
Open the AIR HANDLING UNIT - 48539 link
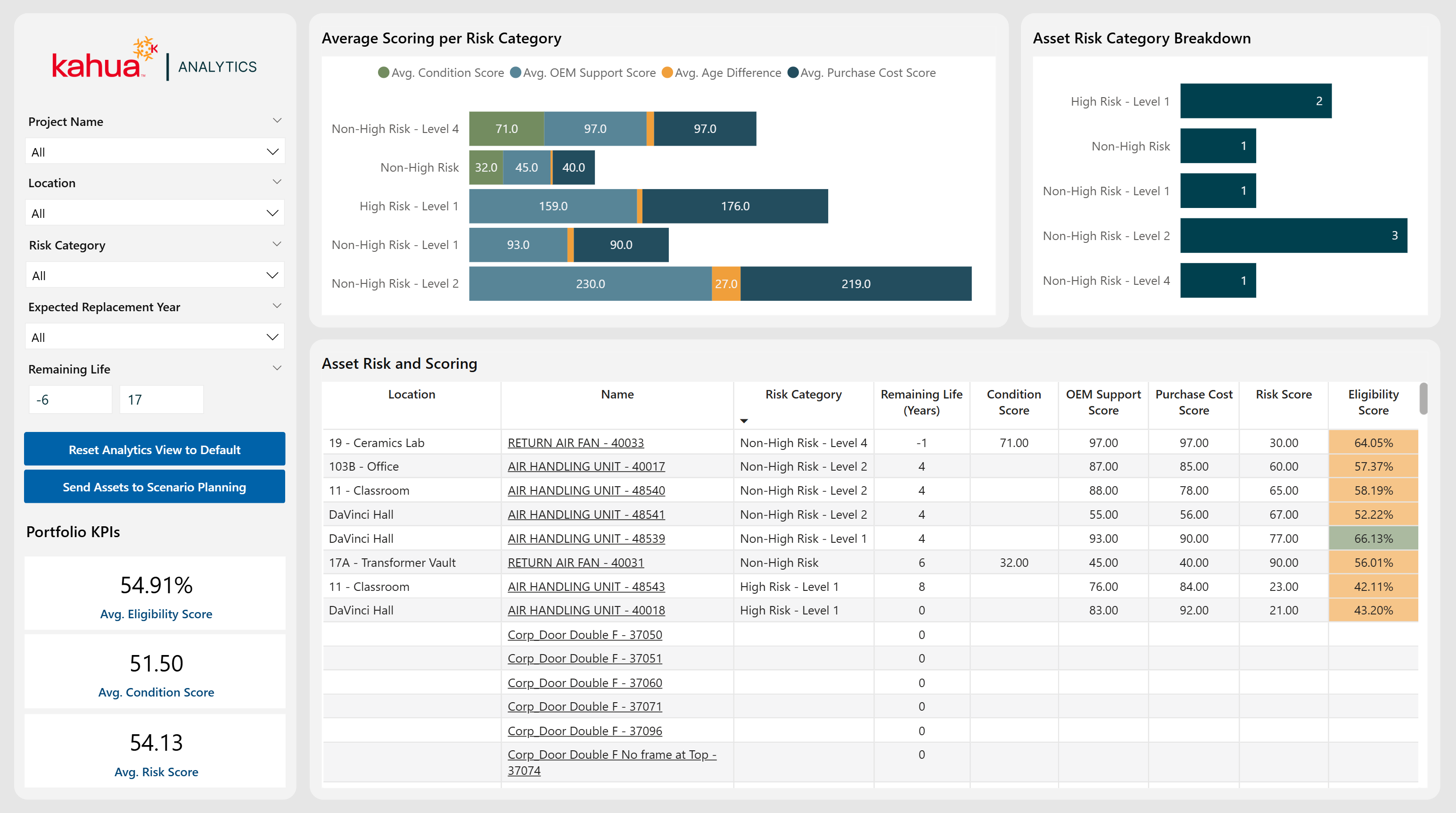pyautogui.click(x=586, y=538)
